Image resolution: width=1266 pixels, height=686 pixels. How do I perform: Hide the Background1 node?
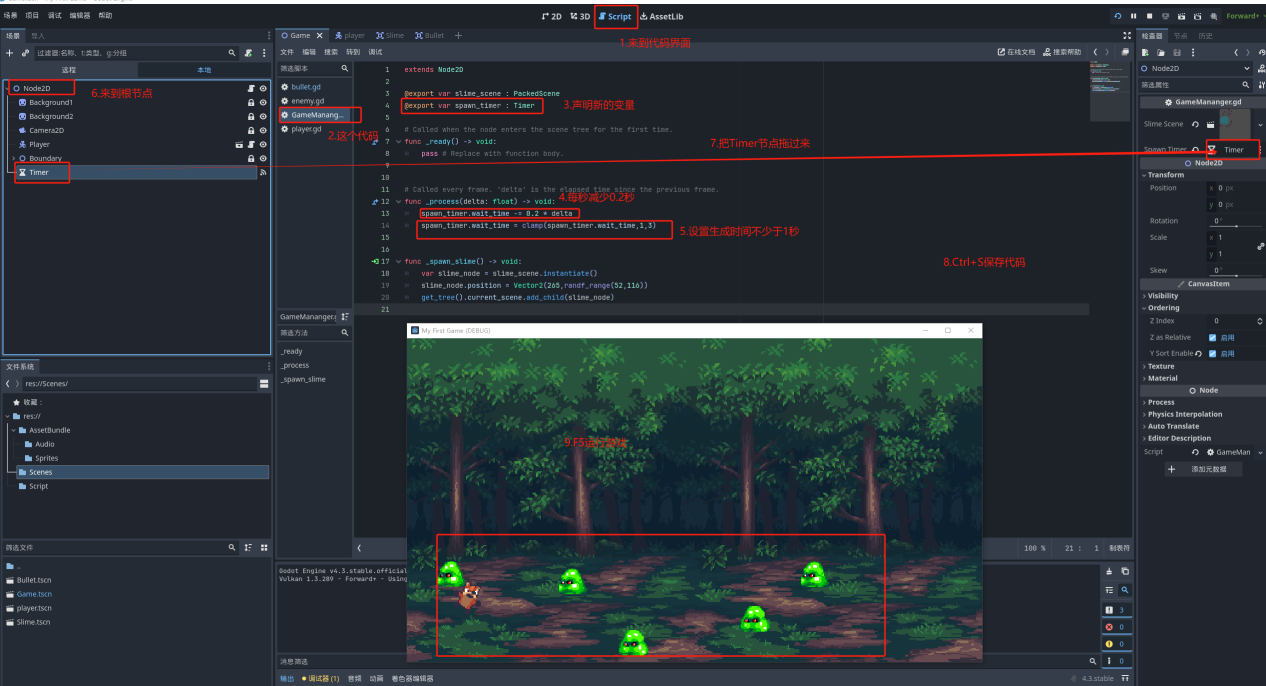tap(263, 102)
